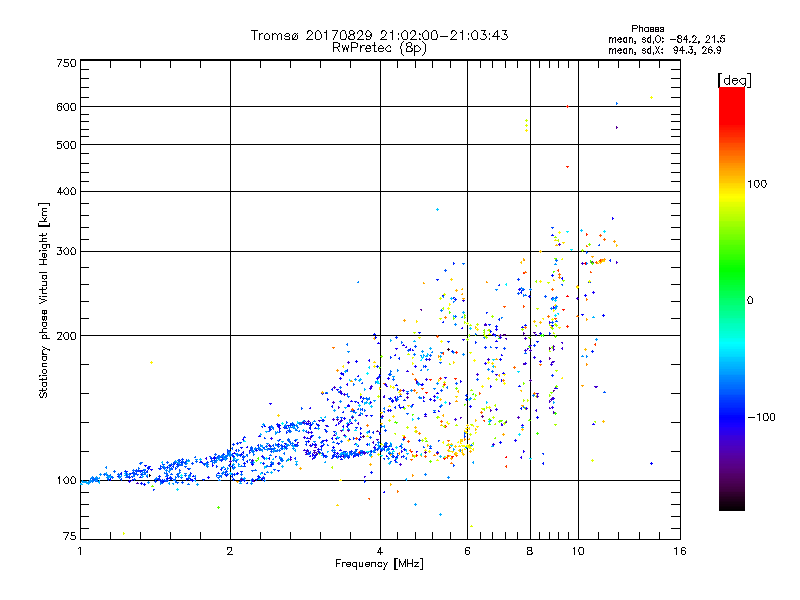This screenshot has width=800, height=600.
Task: Click the y-axis label '500'
Action: [67, 145]
